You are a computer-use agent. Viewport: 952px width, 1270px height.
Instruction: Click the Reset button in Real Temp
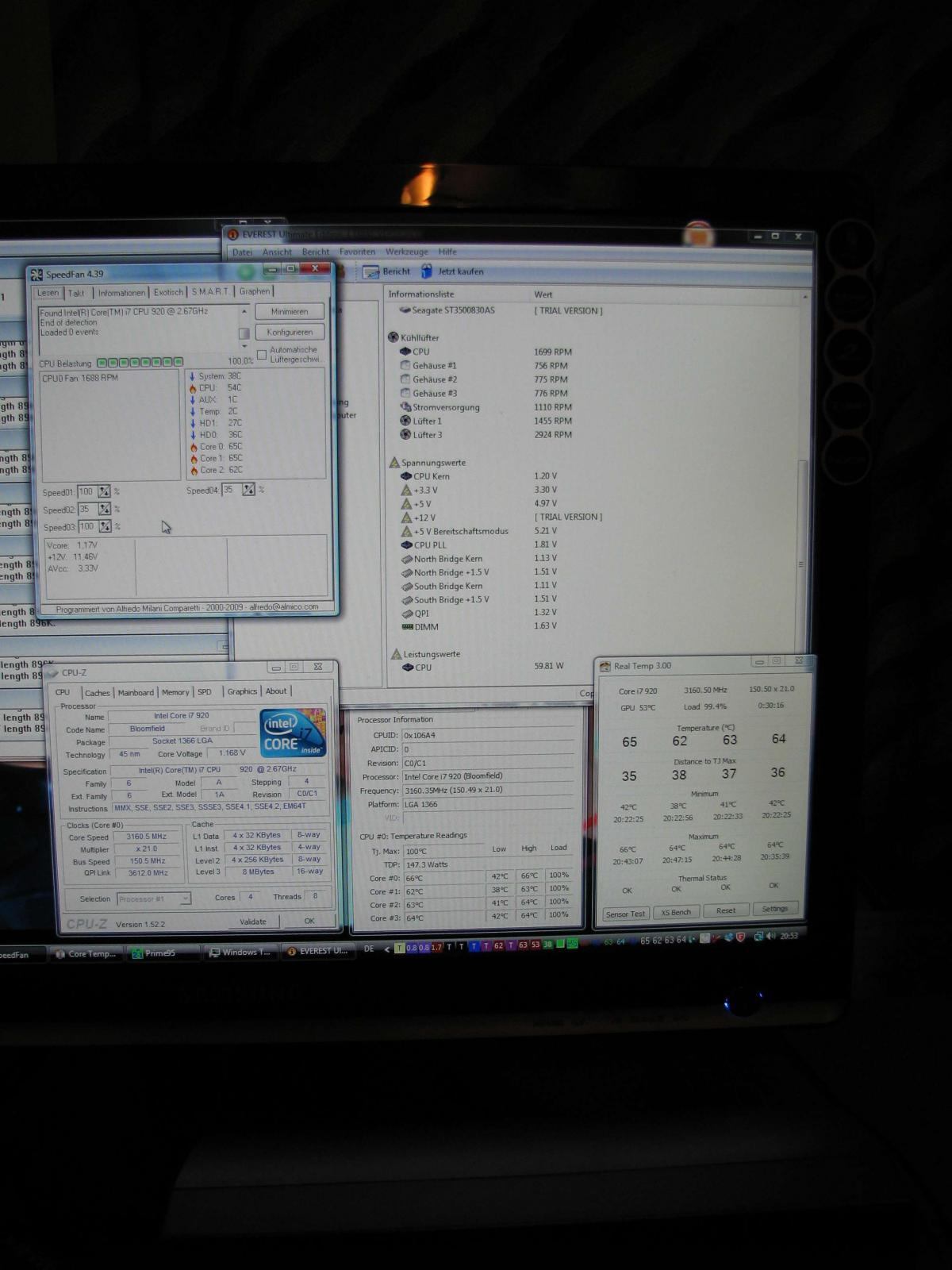click(x=725, y=910)
